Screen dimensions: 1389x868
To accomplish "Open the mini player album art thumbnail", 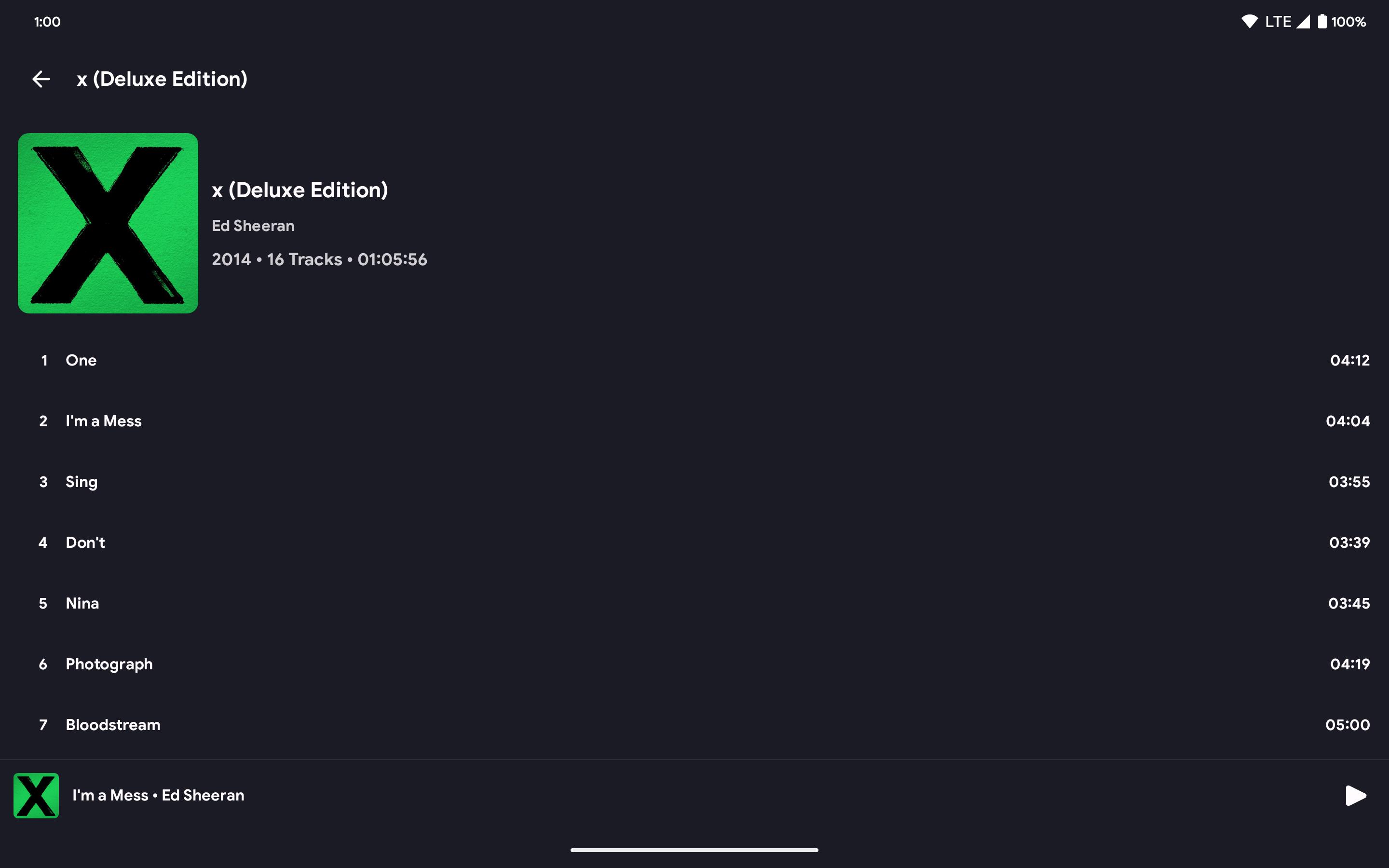I will (x=36, y=796).
